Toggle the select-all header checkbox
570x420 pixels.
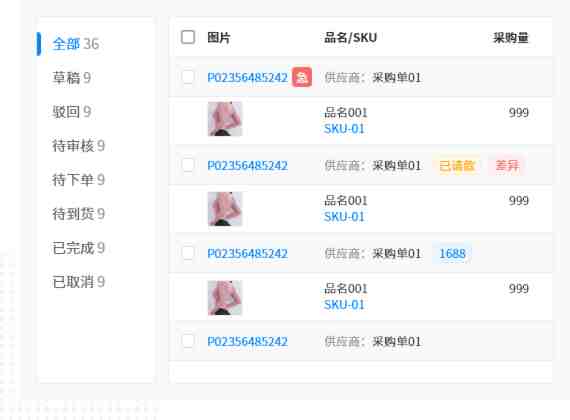coord(188,37)
